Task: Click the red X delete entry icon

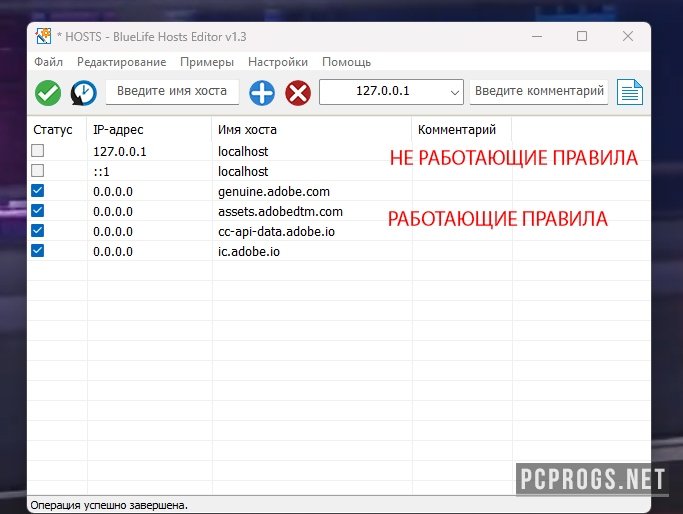Action: point(298,93)
